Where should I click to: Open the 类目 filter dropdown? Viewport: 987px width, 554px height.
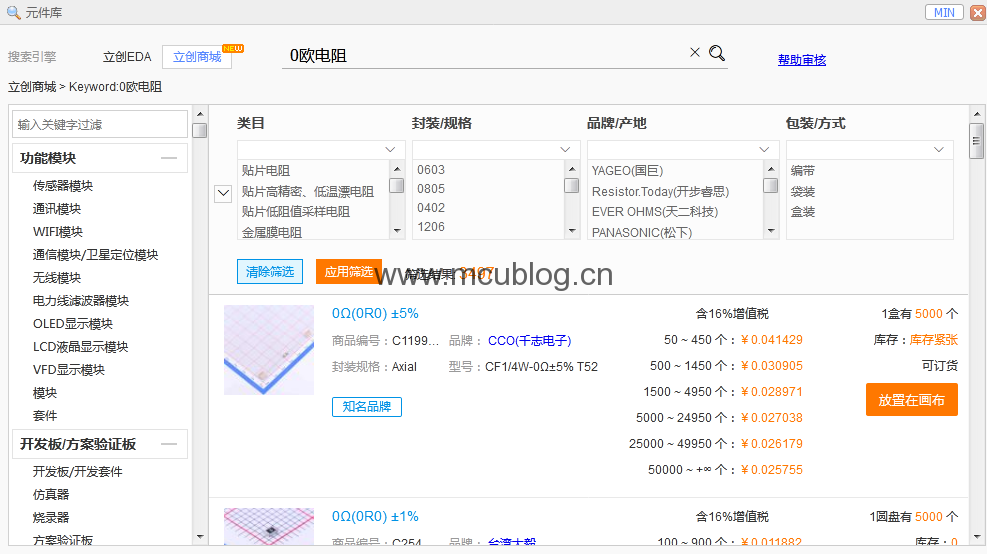click(320, 149)
